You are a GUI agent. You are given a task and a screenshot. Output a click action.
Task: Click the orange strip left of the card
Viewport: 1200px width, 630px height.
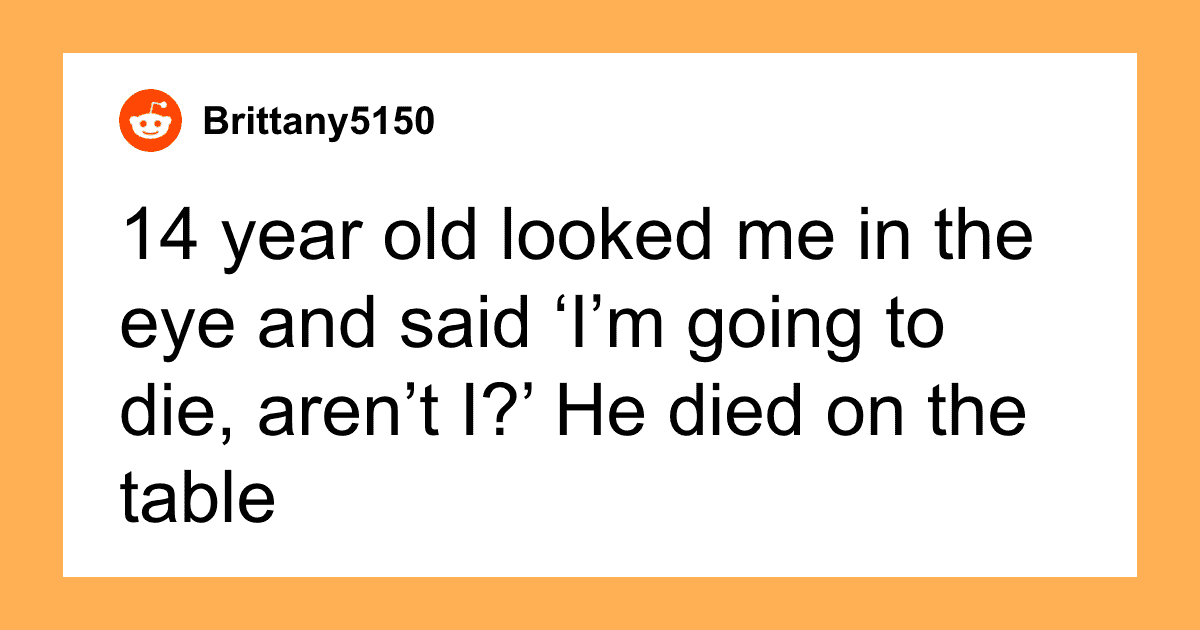[x=31, y=315]
